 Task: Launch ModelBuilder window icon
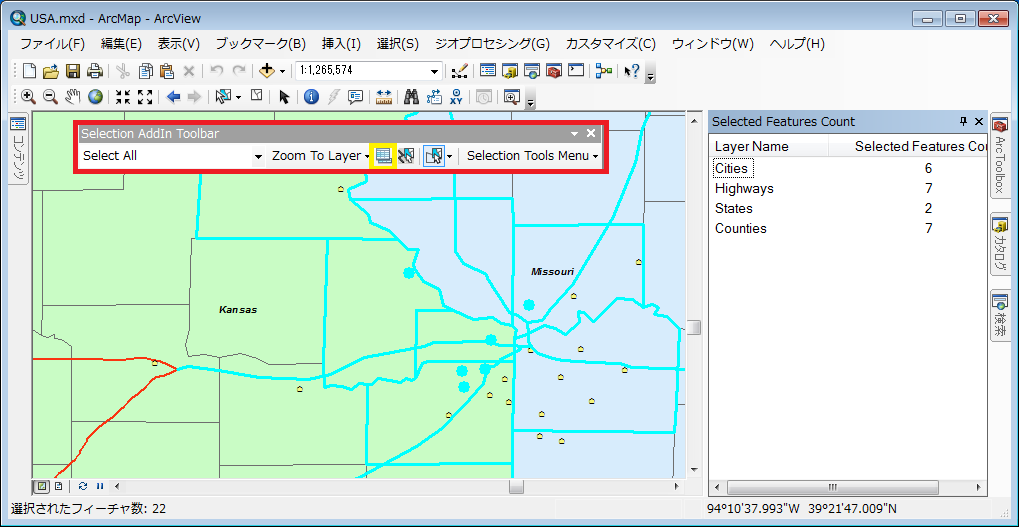[x=604, y=70]
